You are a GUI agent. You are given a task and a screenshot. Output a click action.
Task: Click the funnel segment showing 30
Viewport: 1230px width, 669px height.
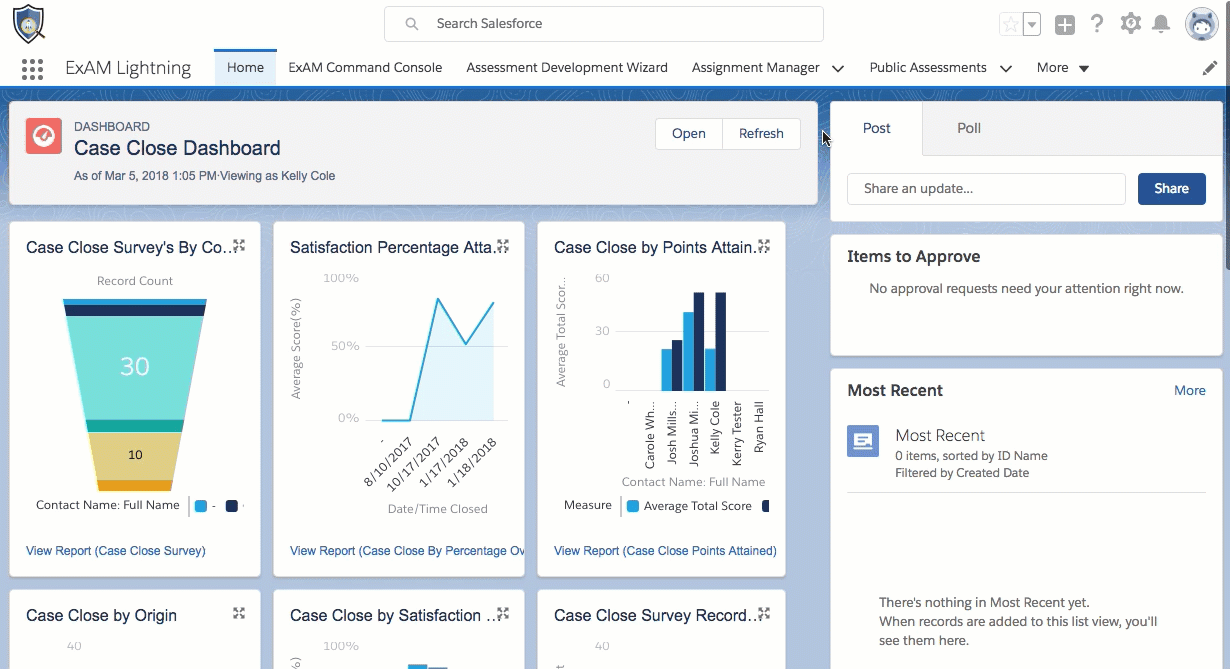pos(134,367)
